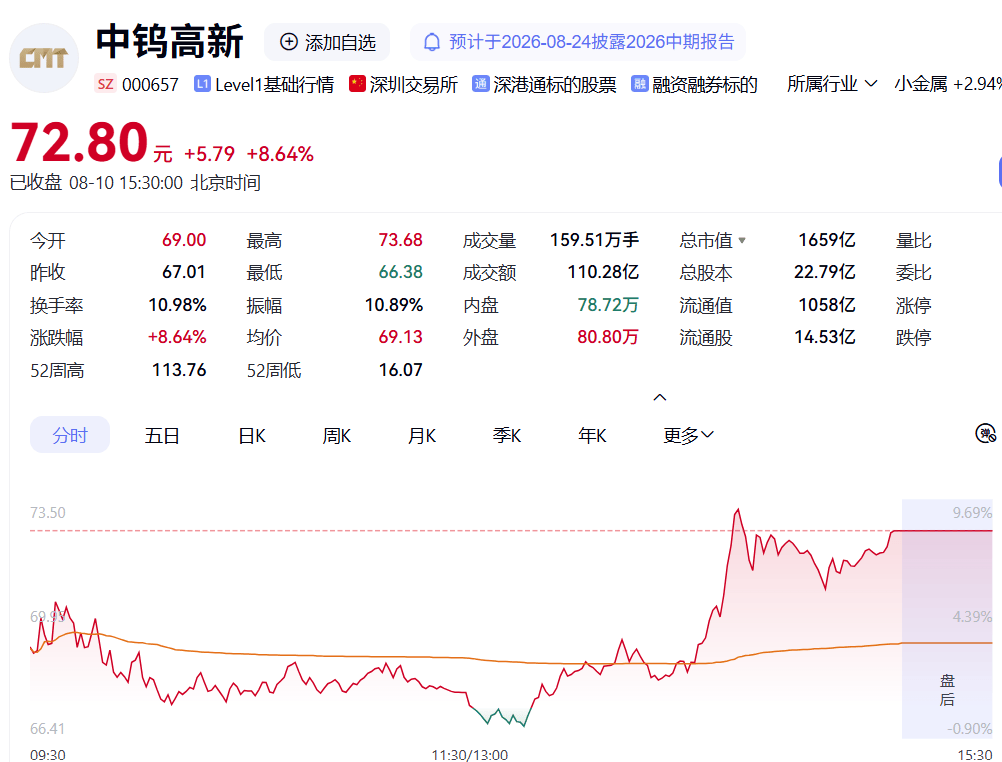Screen dimensions: 1002x762
Task: Click the 融 margin trading badge
Action: 640,84
